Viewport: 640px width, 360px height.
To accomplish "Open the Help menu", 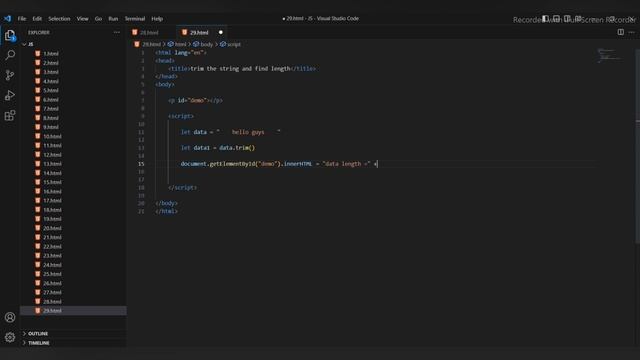I will (157, 19).
